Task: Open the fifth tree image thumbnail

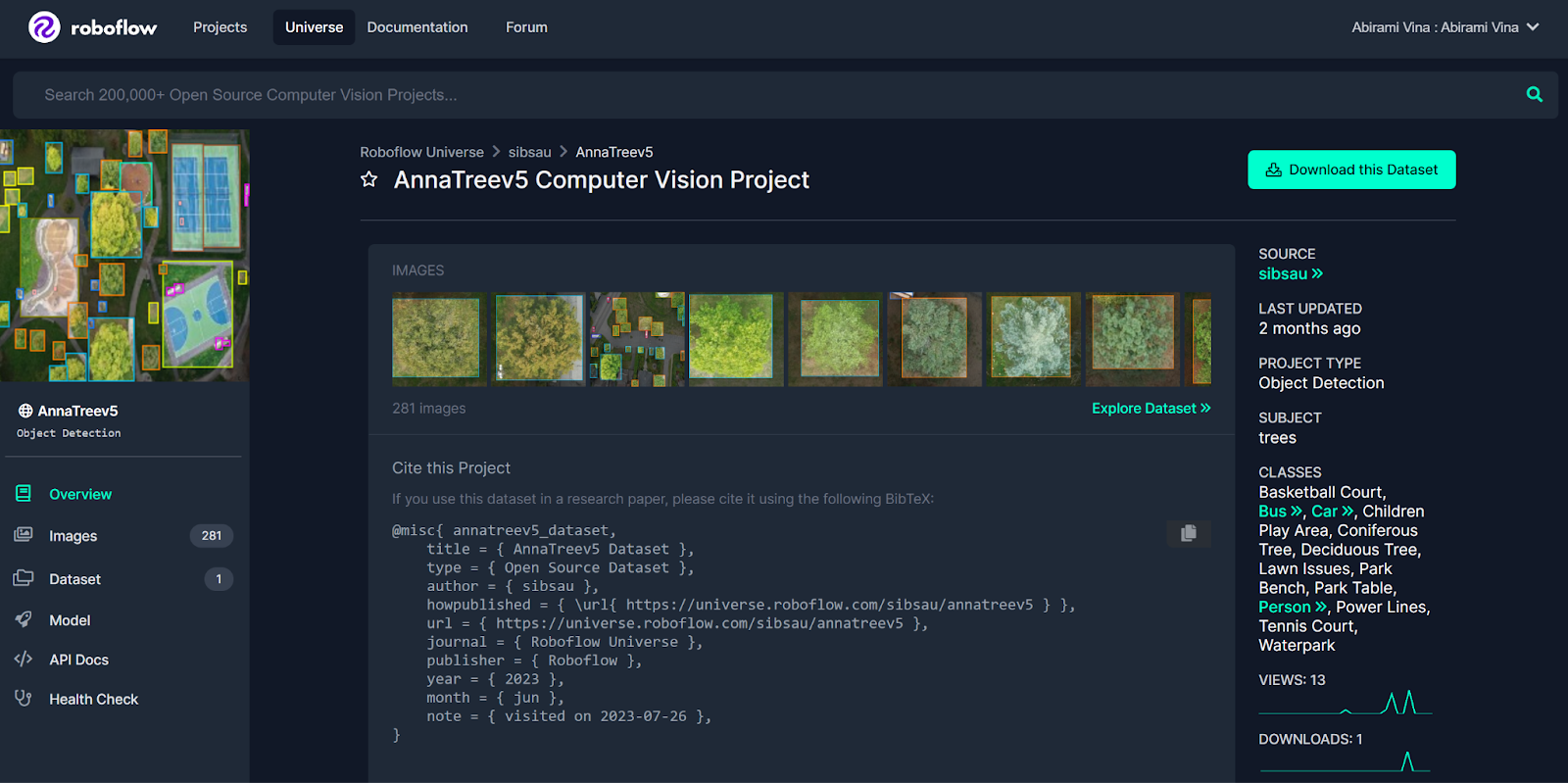Action: (836, 339)
